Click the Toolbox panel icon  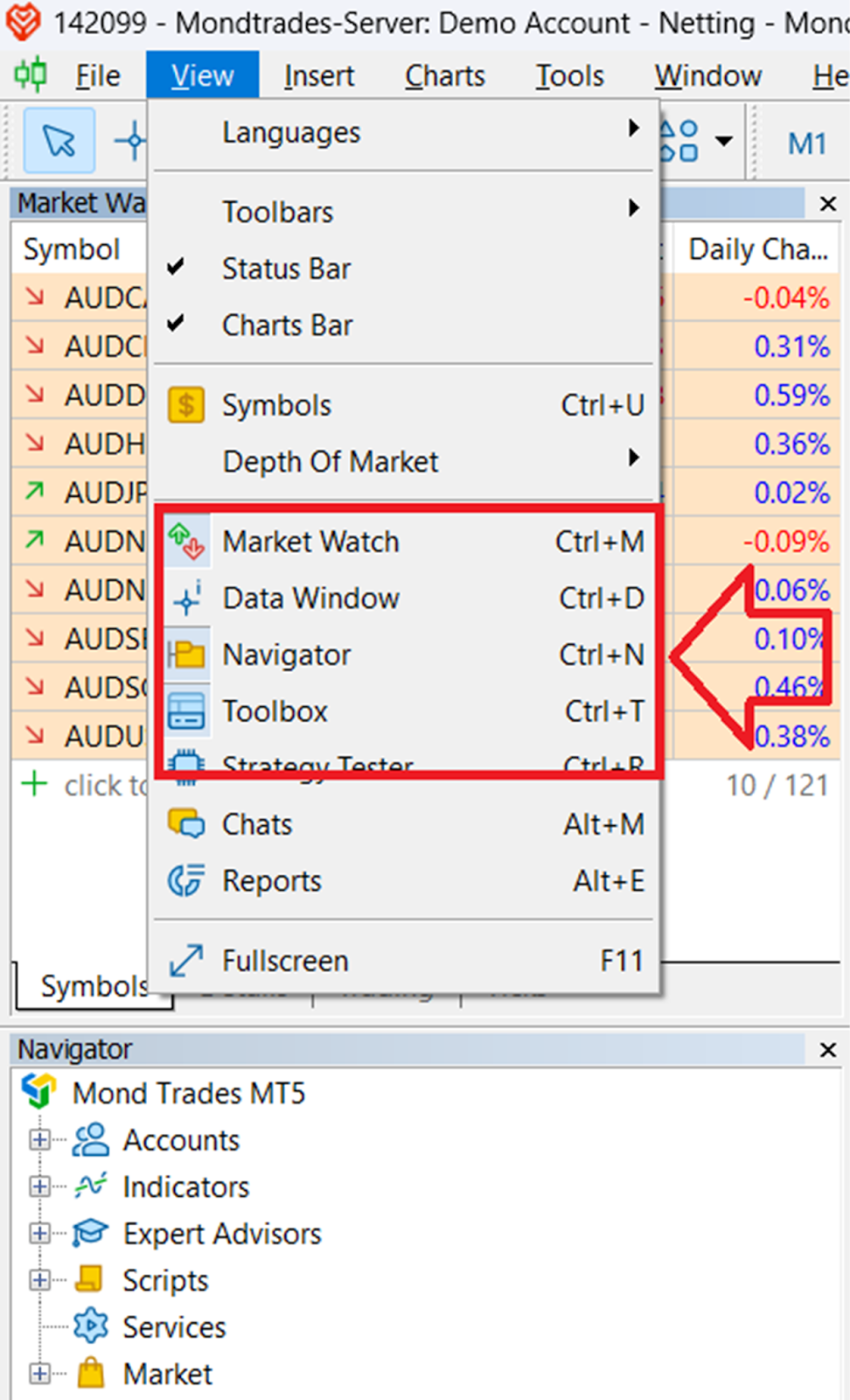click(186, 711)
